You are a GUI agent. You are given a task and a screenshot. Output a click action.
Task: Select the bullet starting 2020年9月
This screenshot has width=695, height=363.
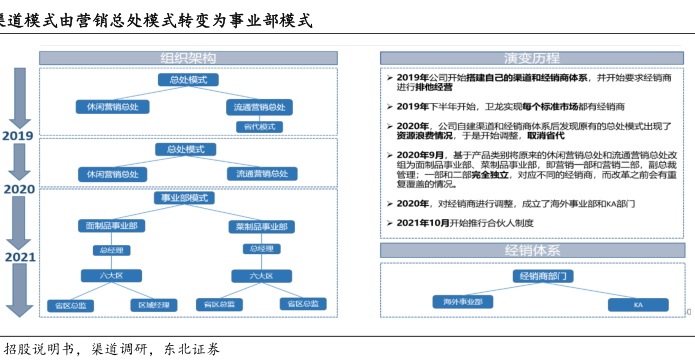pos(532,170)
